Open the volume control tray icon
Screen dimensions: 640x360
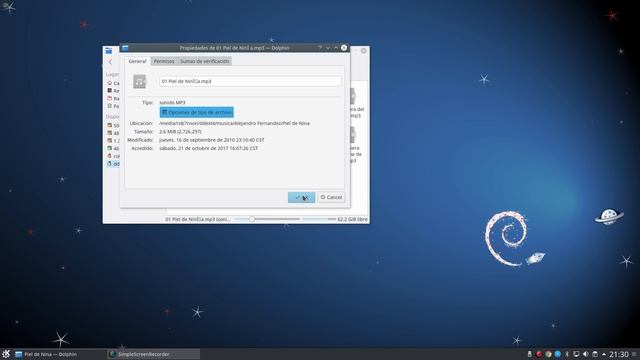[585, 354]
